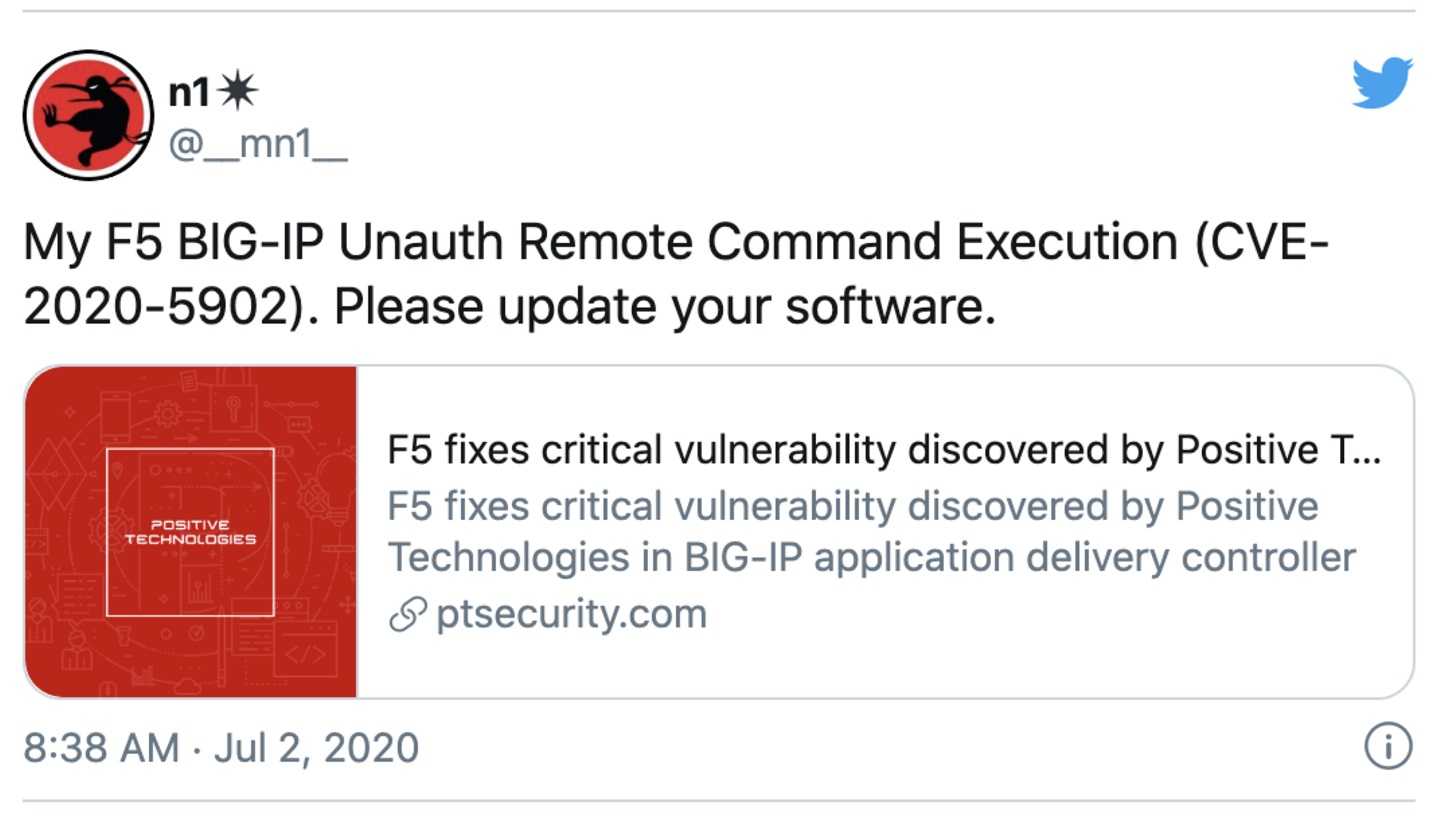Click the tweet text about CVE-2020-5902
Screen dimensions: 1450x829
click(x=676, y=275)
